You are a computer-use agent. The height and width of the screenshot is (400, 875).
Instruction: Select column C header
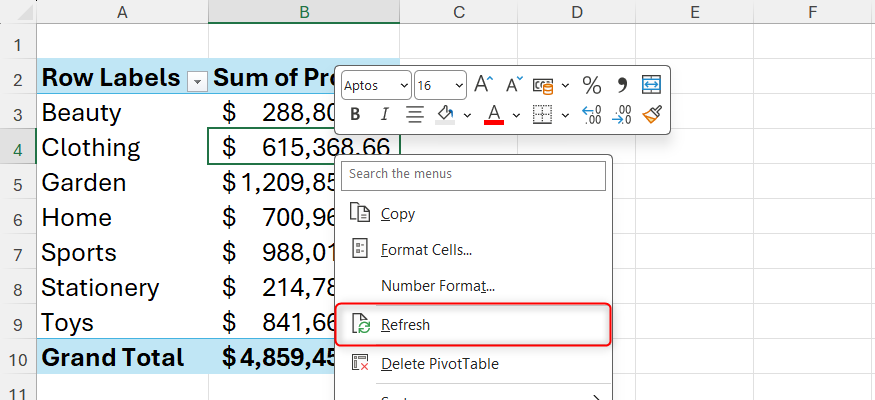click(x=459, y=12)
